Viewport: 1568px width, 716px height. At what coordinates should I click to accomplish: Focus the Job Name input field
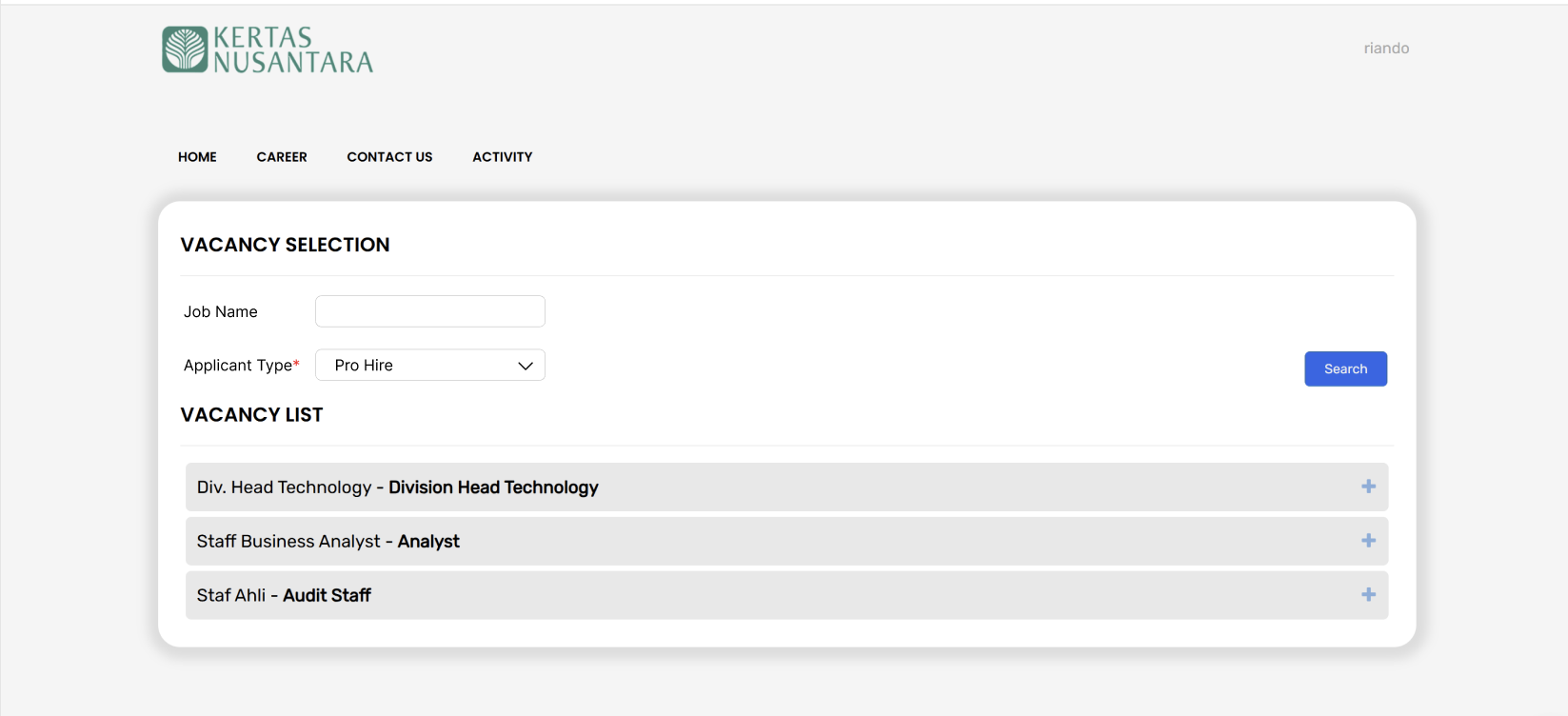pos(429,311)
